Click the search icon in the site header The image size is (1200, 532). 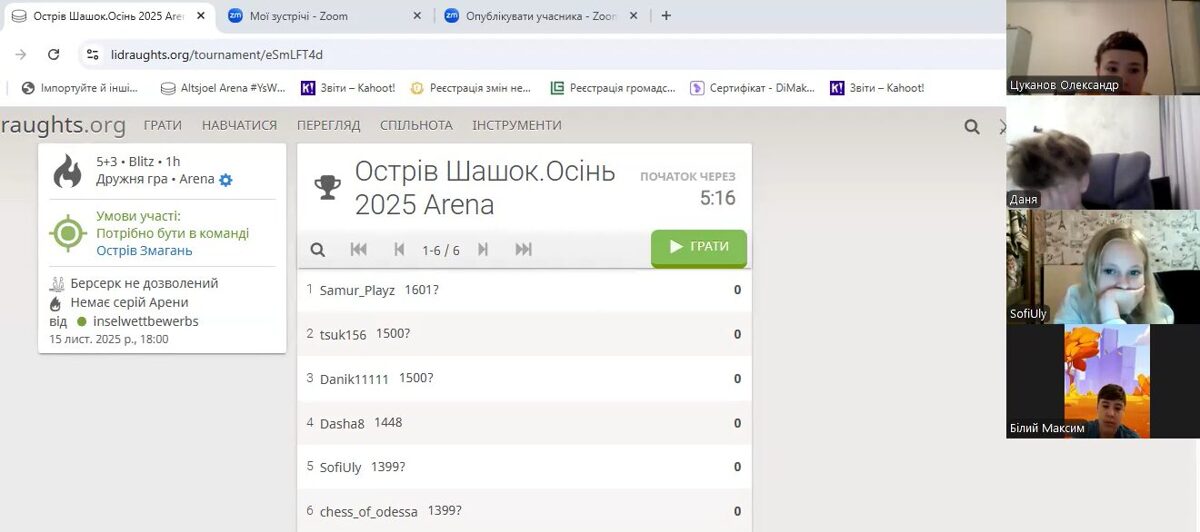971,127
